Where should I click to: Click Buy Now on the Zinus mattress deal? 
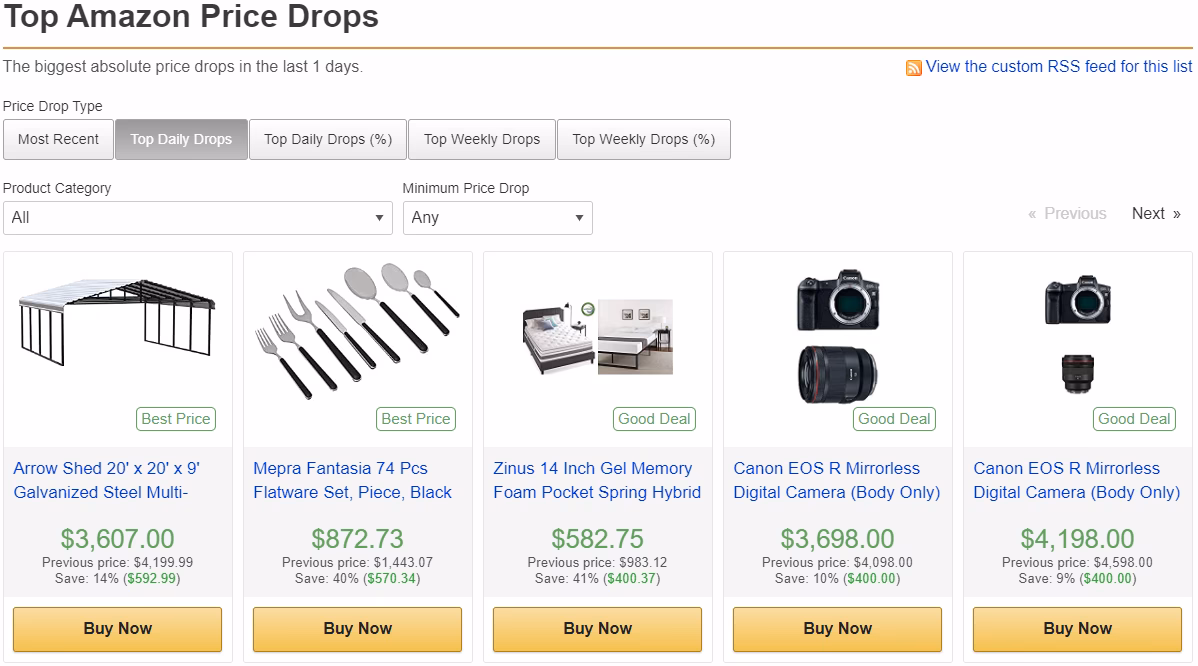click(597, 629)
